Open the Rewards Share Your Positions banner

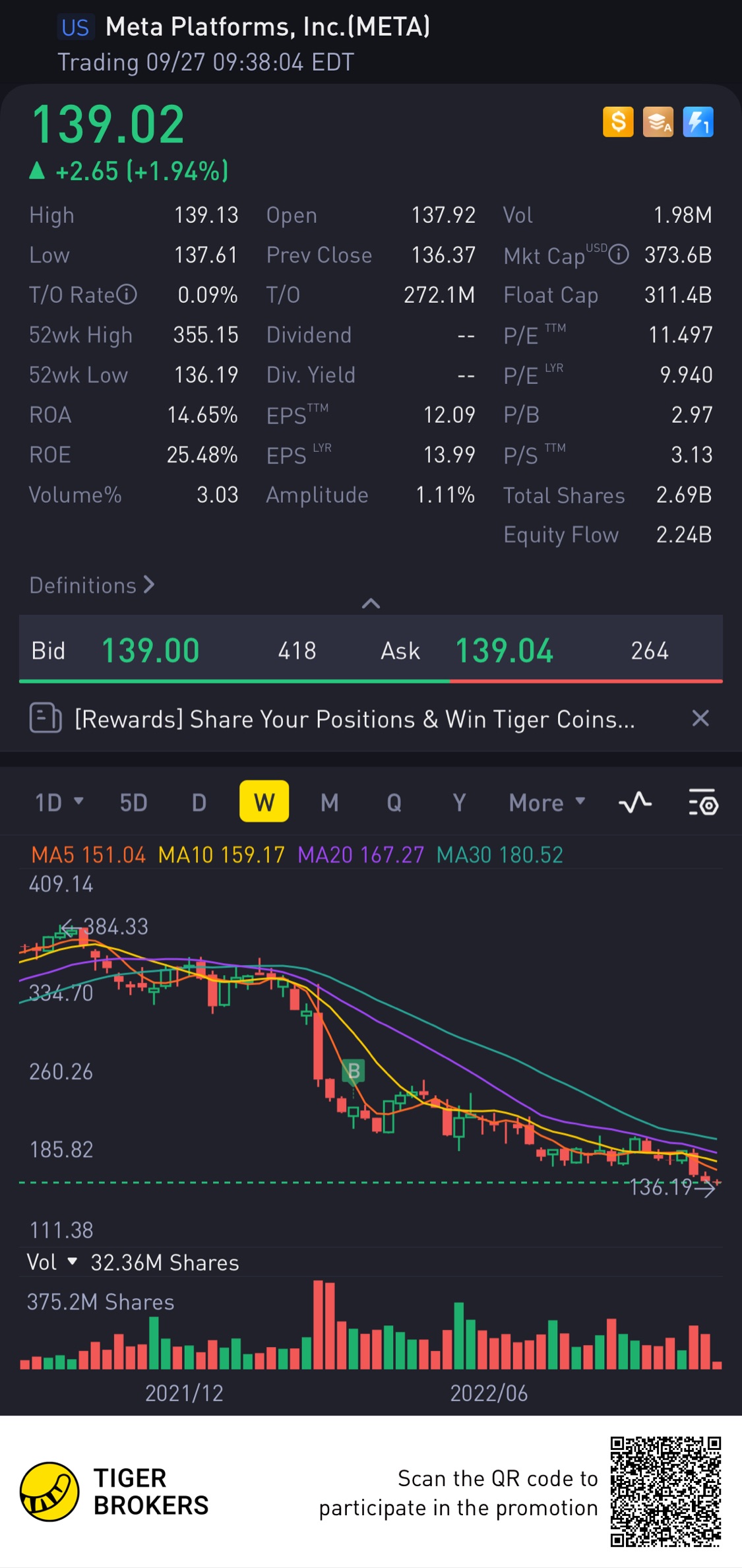coord(371,718)
